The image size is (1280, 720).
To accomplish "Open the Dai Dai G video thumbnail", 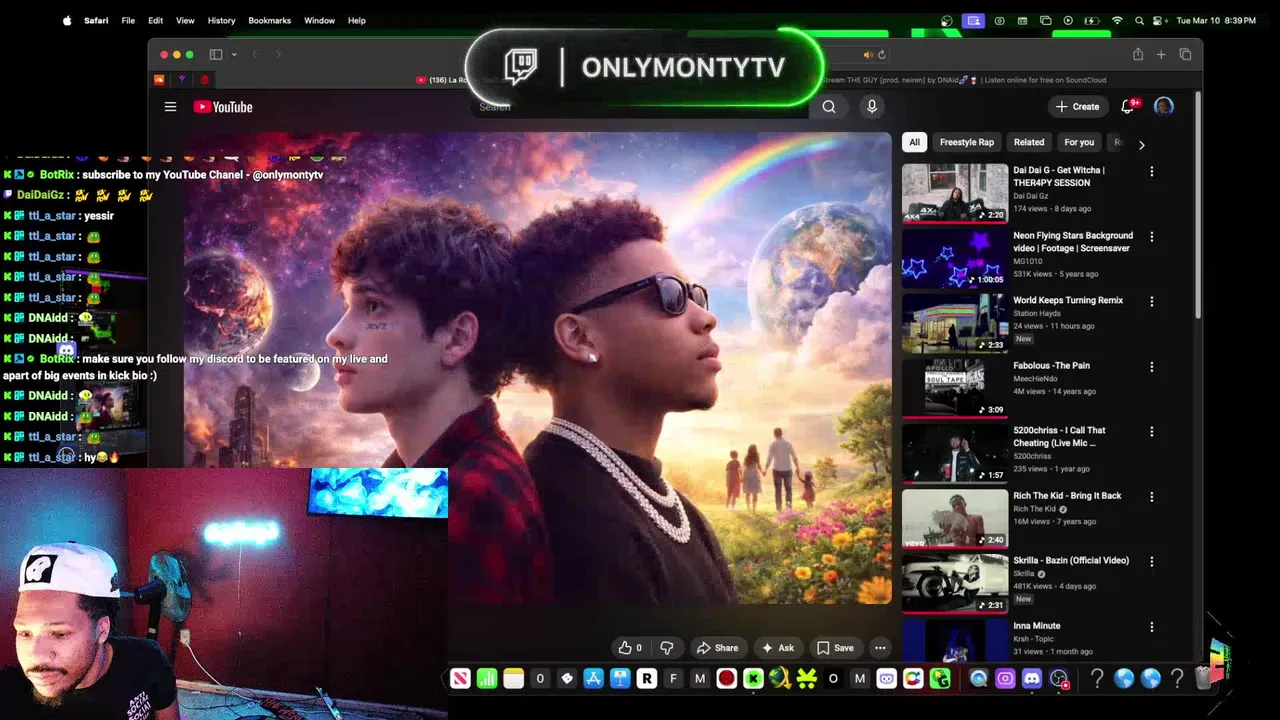I will [955, 193].
